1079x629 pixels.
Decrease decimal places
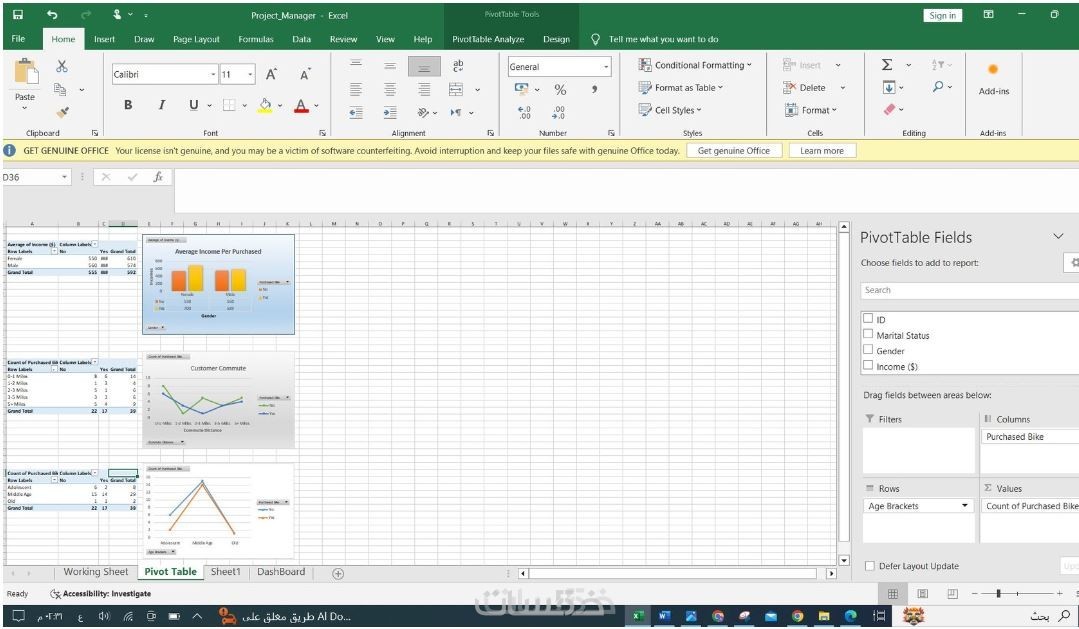559,112
